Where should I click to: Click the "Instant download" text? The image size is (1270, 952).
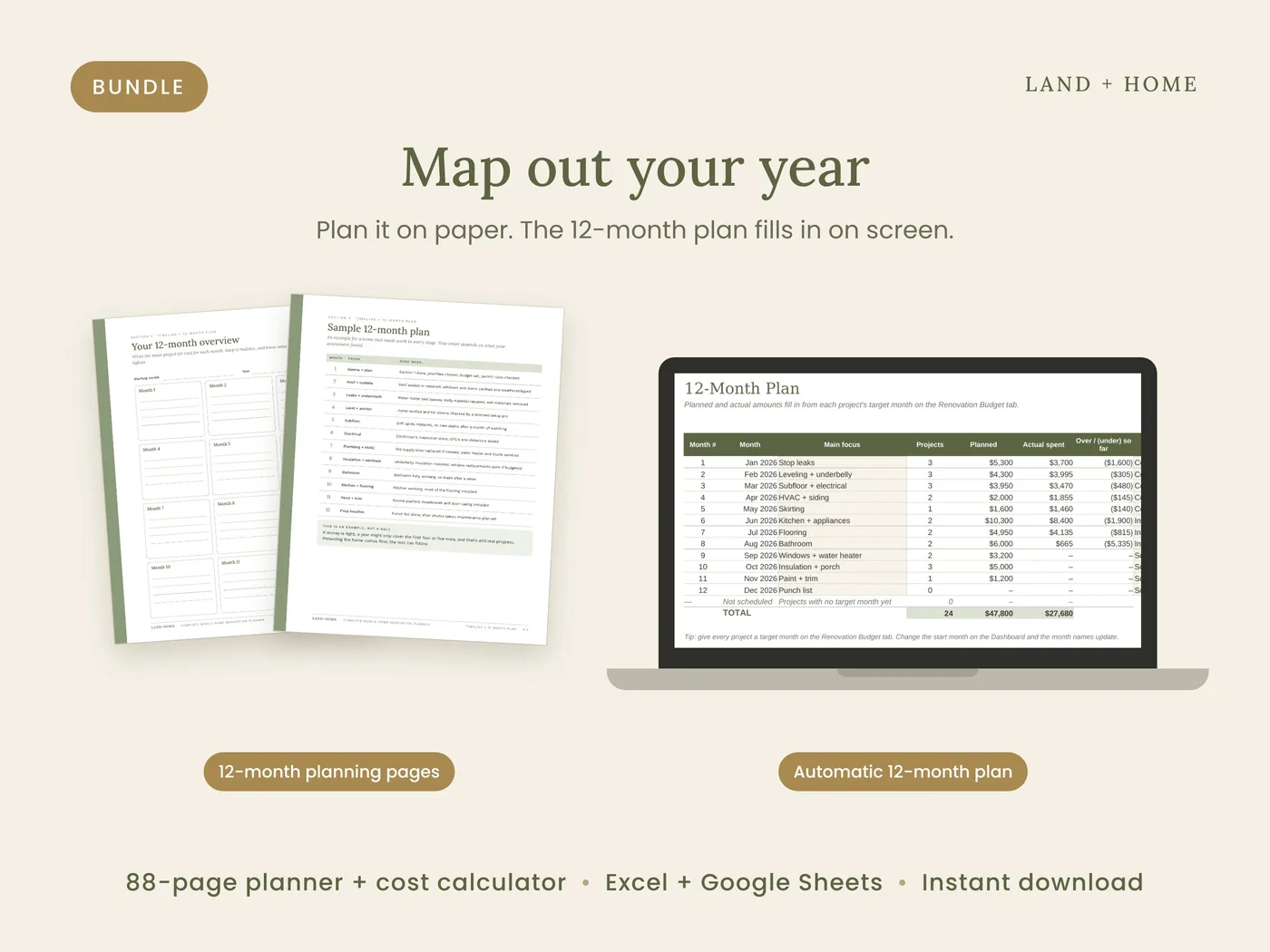tap(1032, 882)
